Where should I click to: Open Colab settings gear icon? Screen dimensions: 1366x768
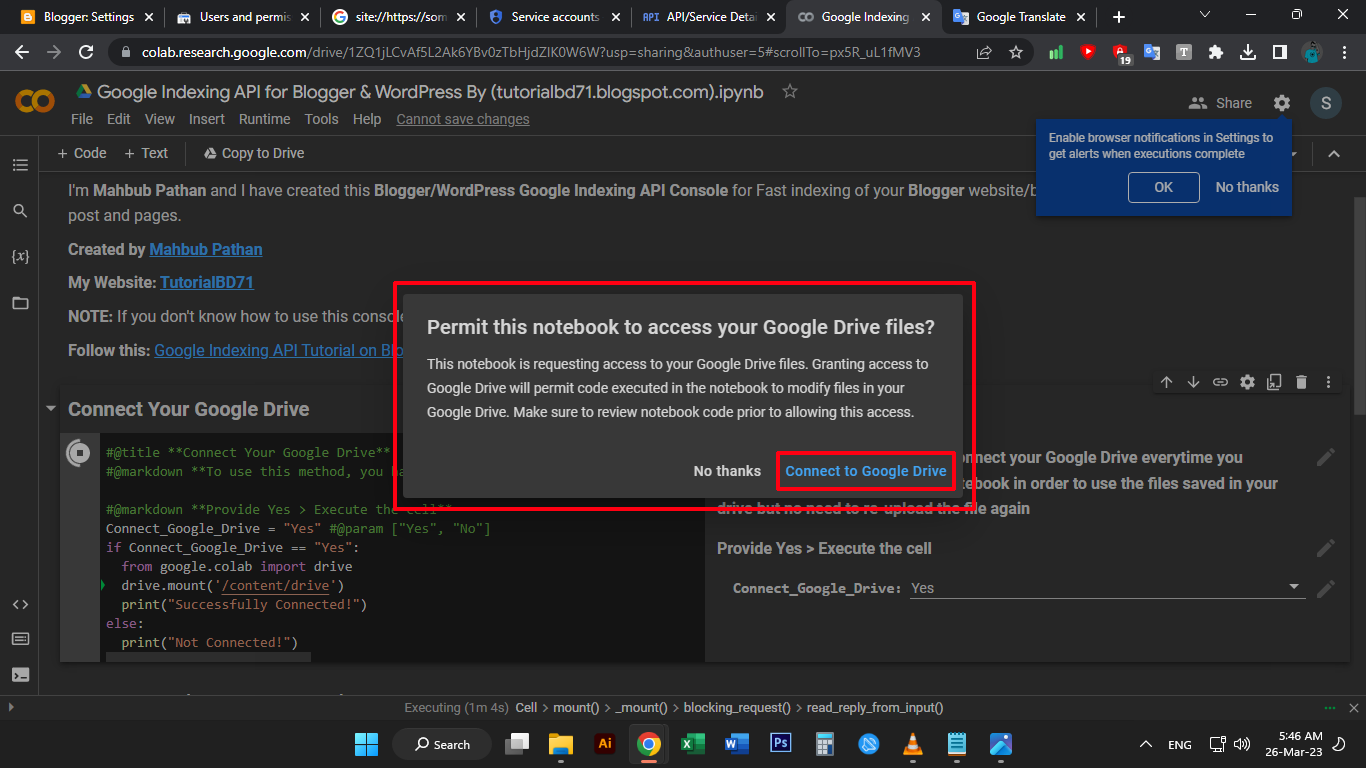coord(1282,103)
